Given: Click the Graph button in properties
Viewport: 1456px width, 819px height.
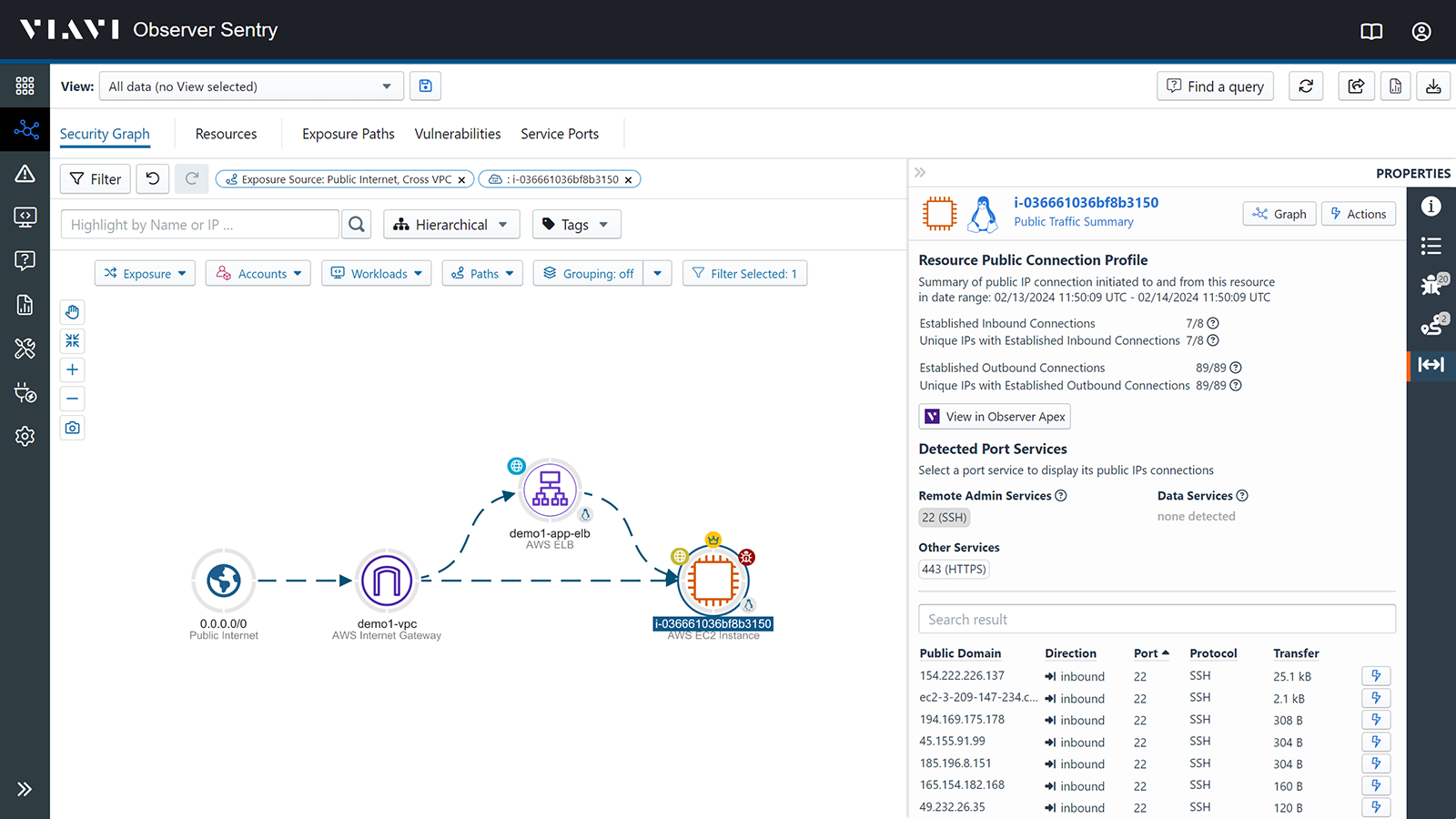Looking at the screenshot, I should [x=1279, y=214].
